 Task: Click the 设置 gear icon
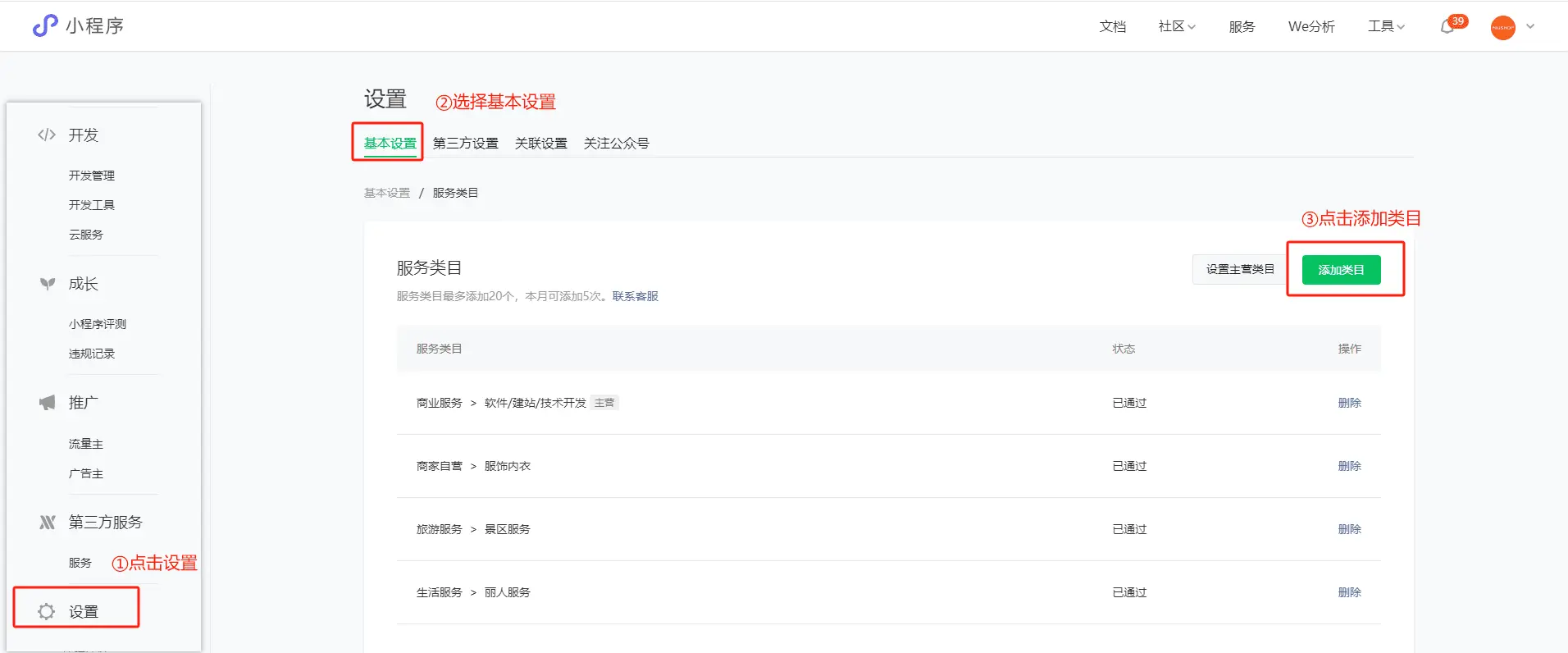[x=47, y=611]
